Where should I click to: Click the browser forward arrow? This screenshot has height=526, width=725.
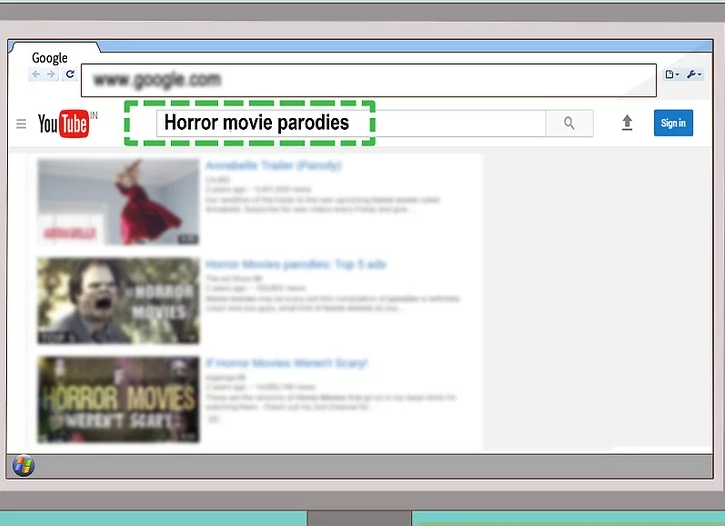coord(51,75)
